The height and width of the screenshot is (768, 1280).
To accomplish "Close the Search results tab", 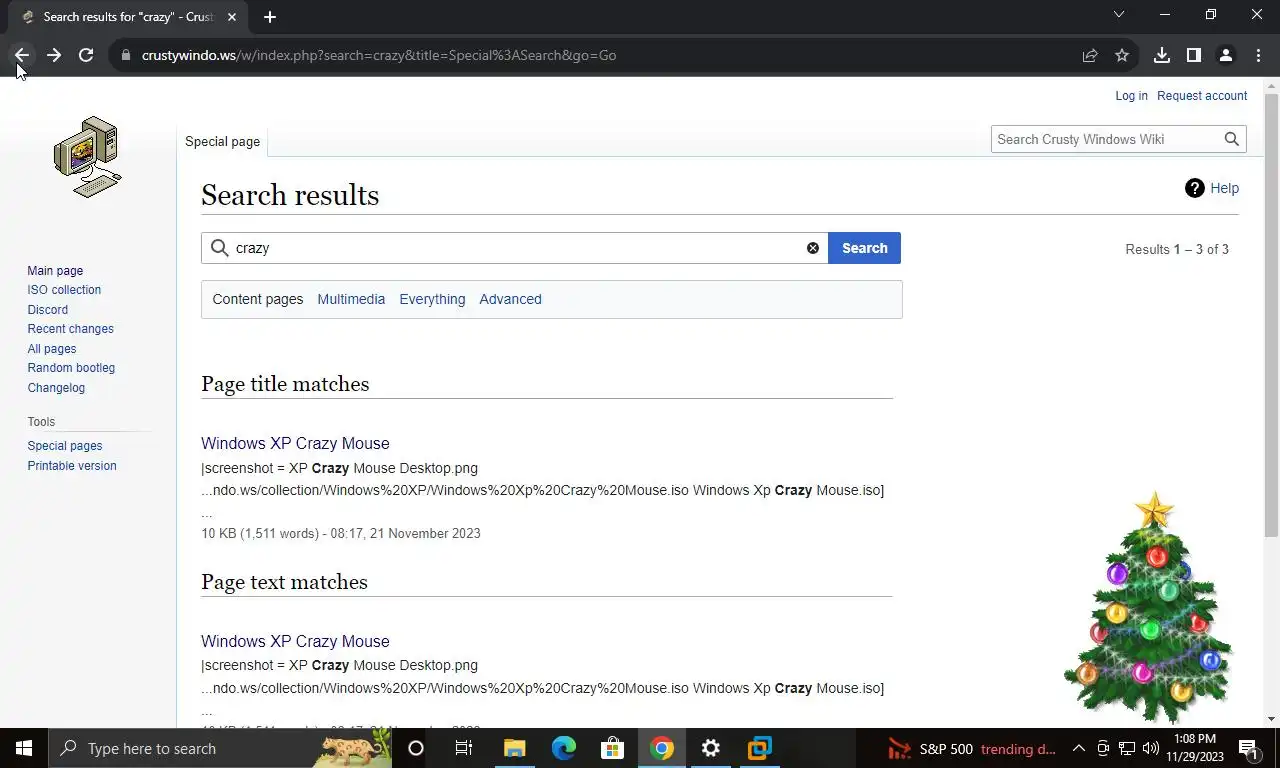I will click(232, 16).
